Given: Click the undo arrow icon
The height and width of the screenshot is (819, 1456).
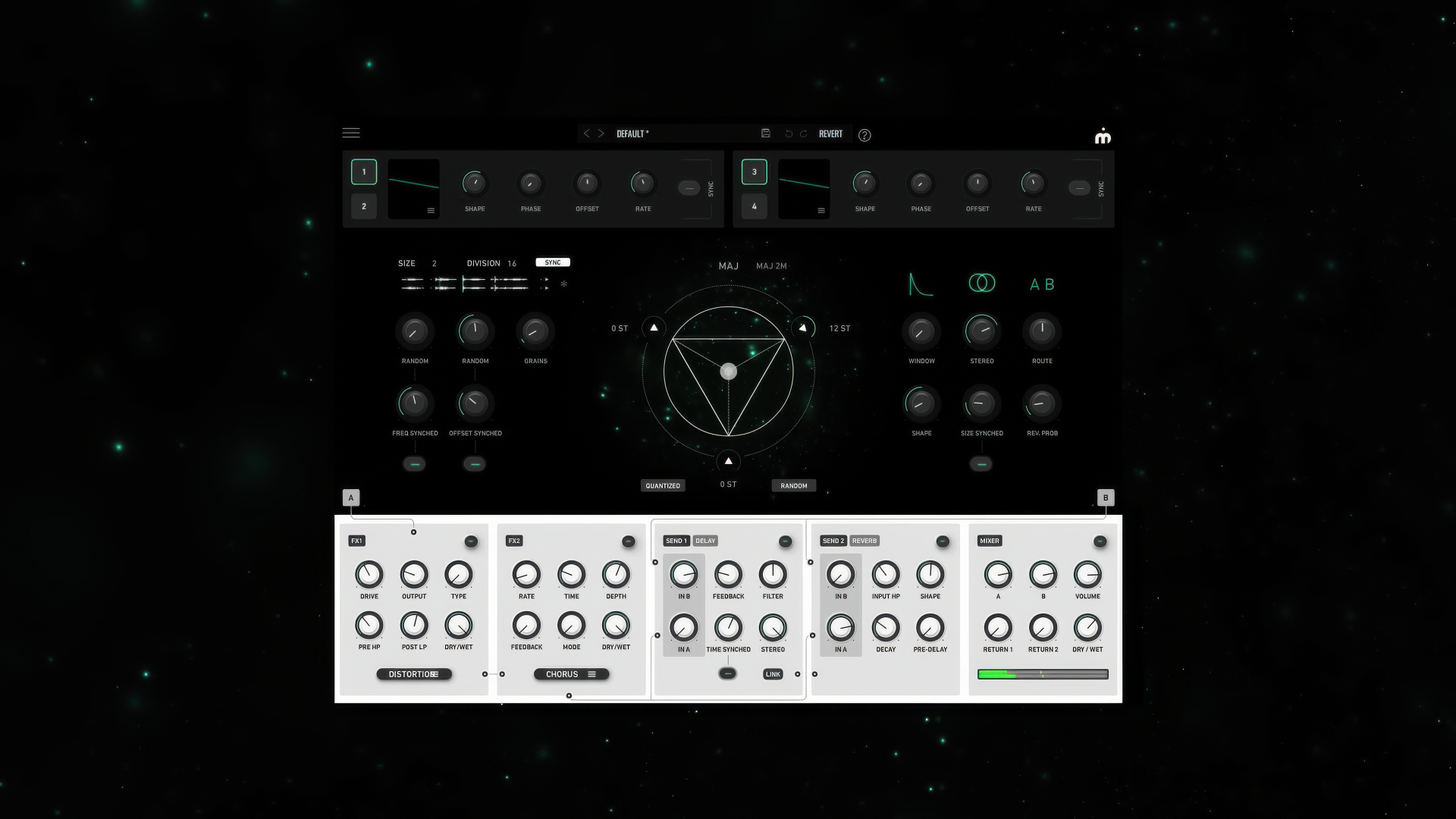Looking at the screenshot, I should click(789, 134).
